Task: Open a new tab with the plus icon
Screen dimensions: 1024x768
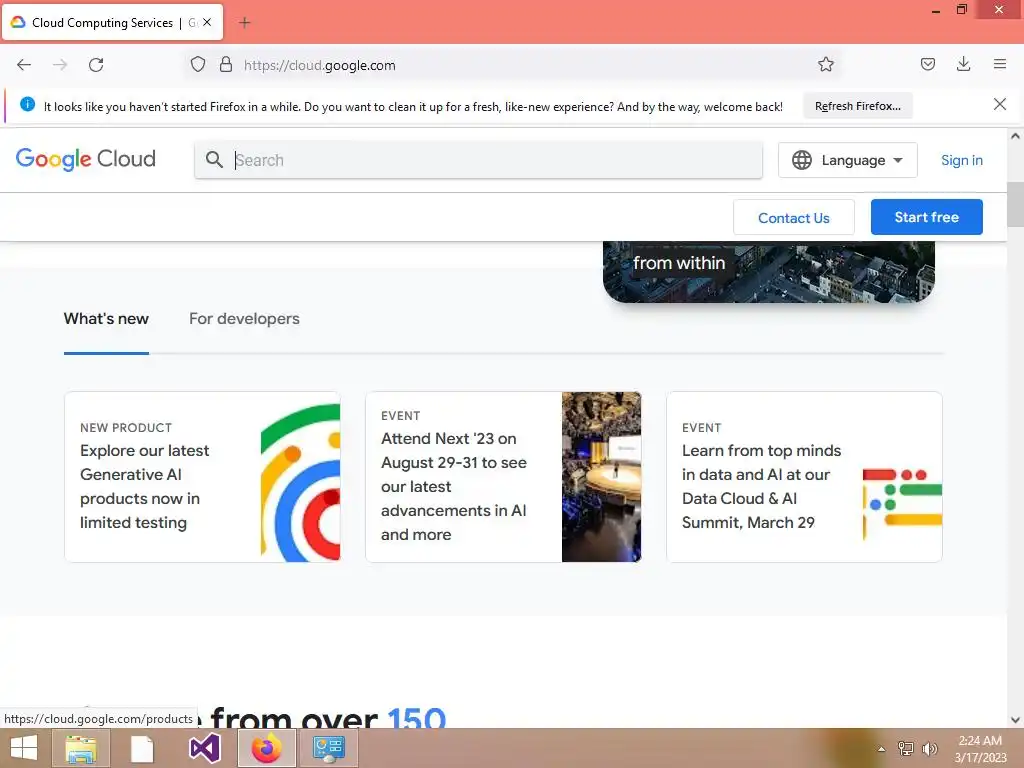Action: pos(244,23)
